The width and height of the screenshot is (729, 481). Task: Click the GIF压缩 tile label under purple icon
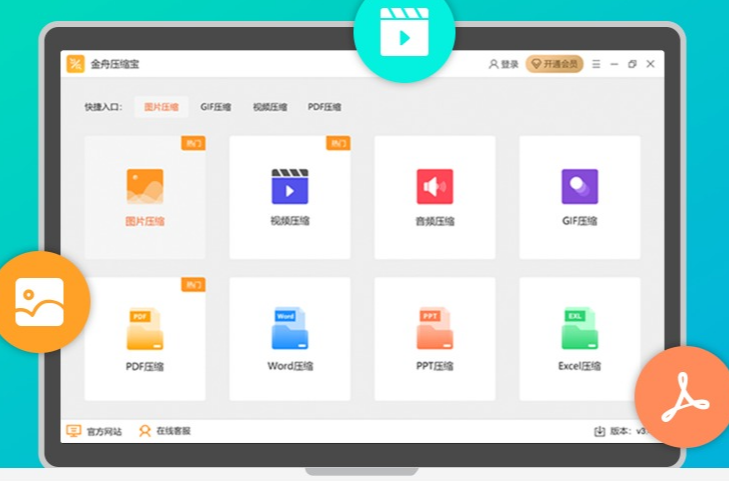click(x=580, y=221)
